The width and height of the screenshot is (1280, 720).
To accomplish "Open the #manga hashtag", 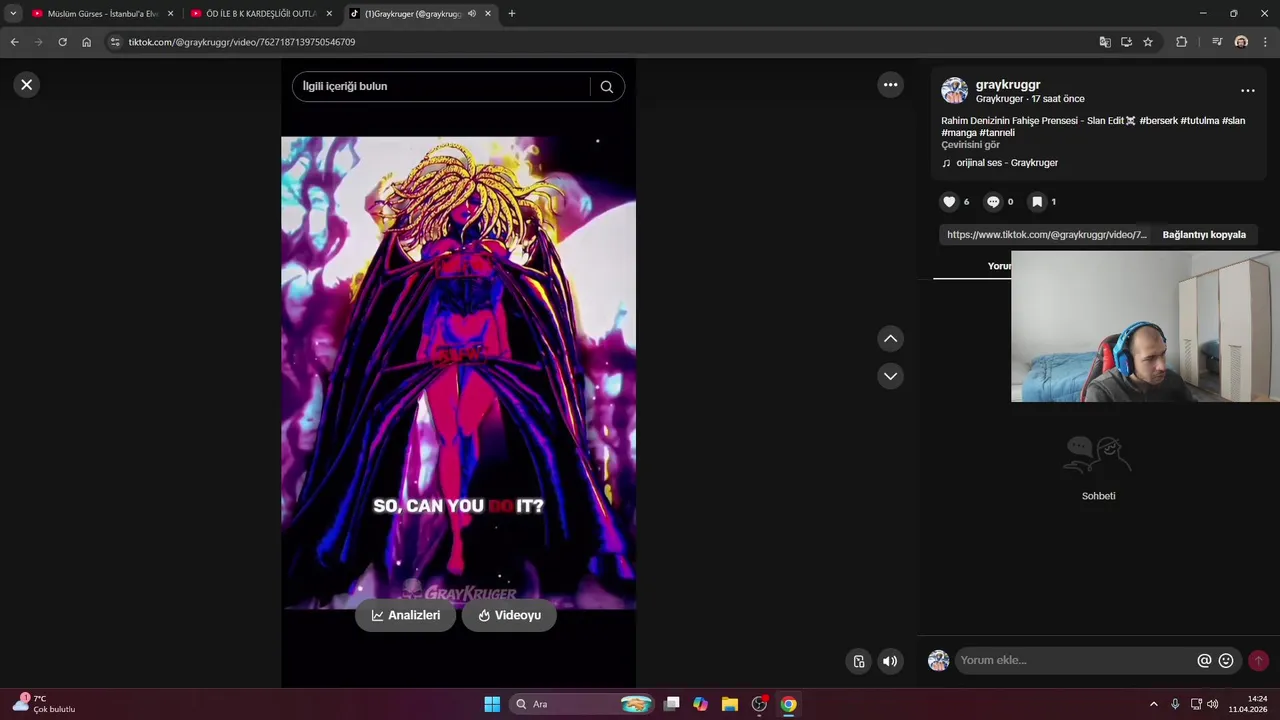I will click(959, 133).
